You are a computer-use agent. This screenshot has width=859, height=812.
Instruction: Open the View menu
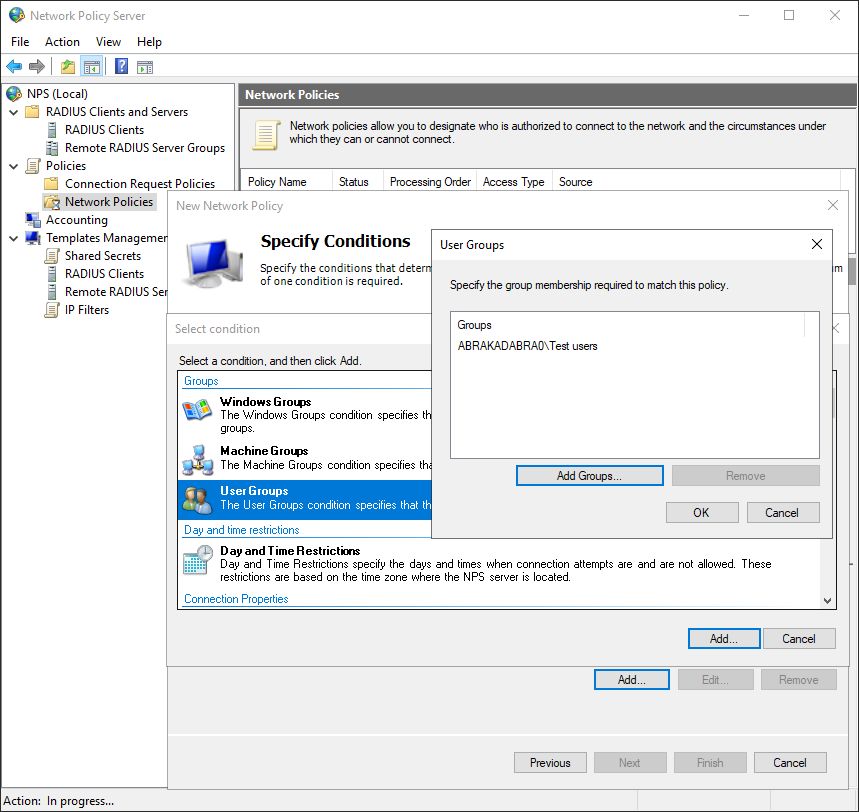point(108,42)
